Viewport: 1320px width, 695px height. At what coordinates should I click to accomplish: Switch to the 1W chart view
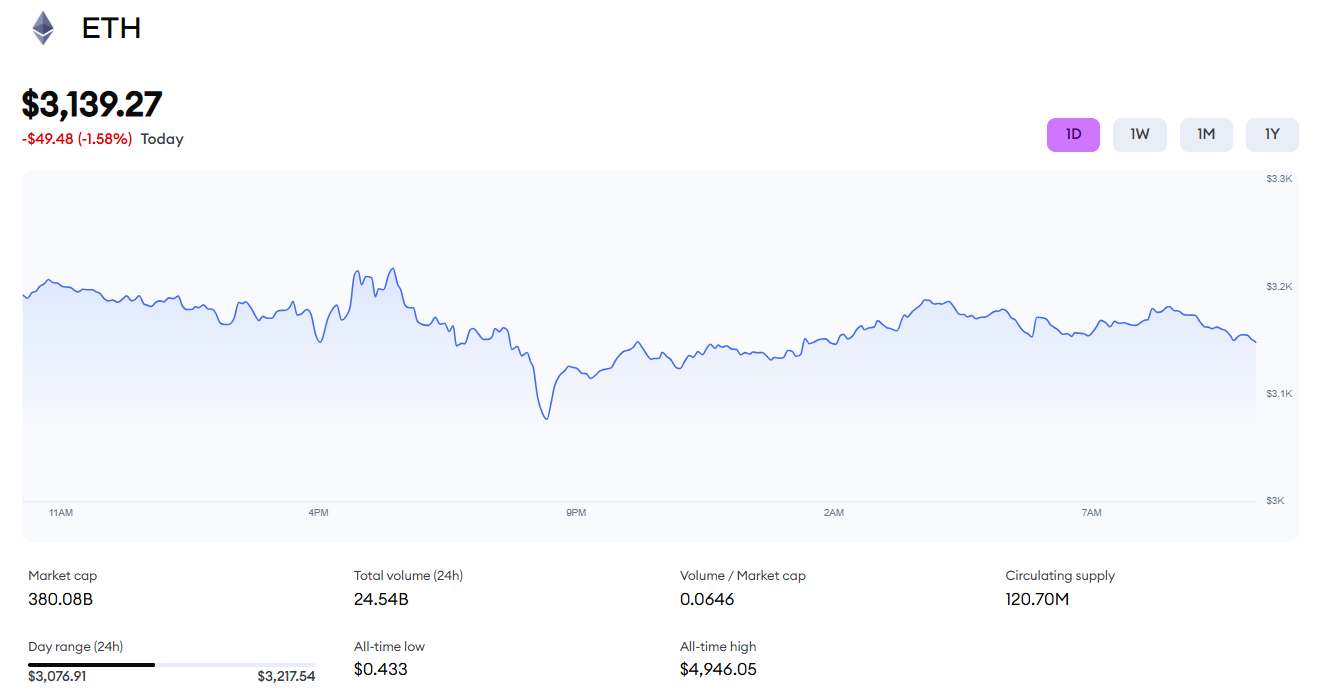click(1139, 134)
